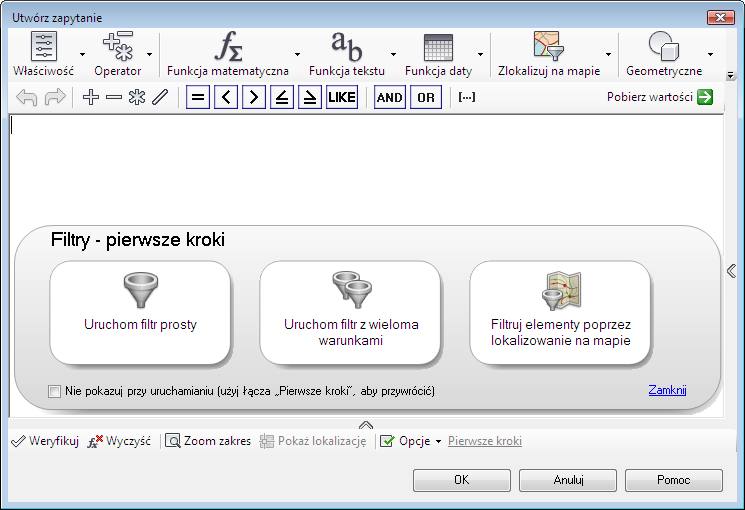The width and height of the screenshot is (745, 510).
Task: Click the Zamknij link
Action: click(x=667, y=390)
